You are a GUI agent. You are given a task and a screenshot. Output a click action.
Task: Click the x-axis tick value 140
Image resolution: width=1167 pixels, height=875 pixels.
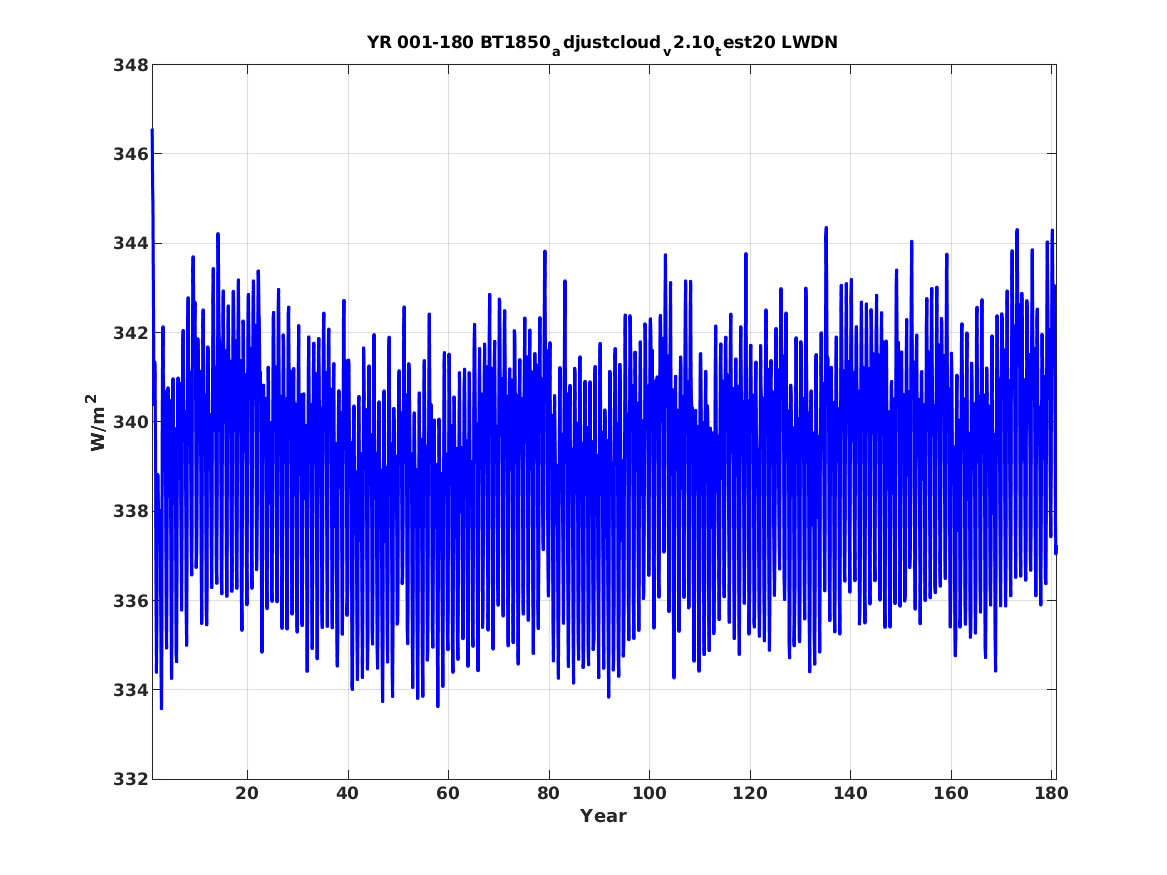click(850, 793)
